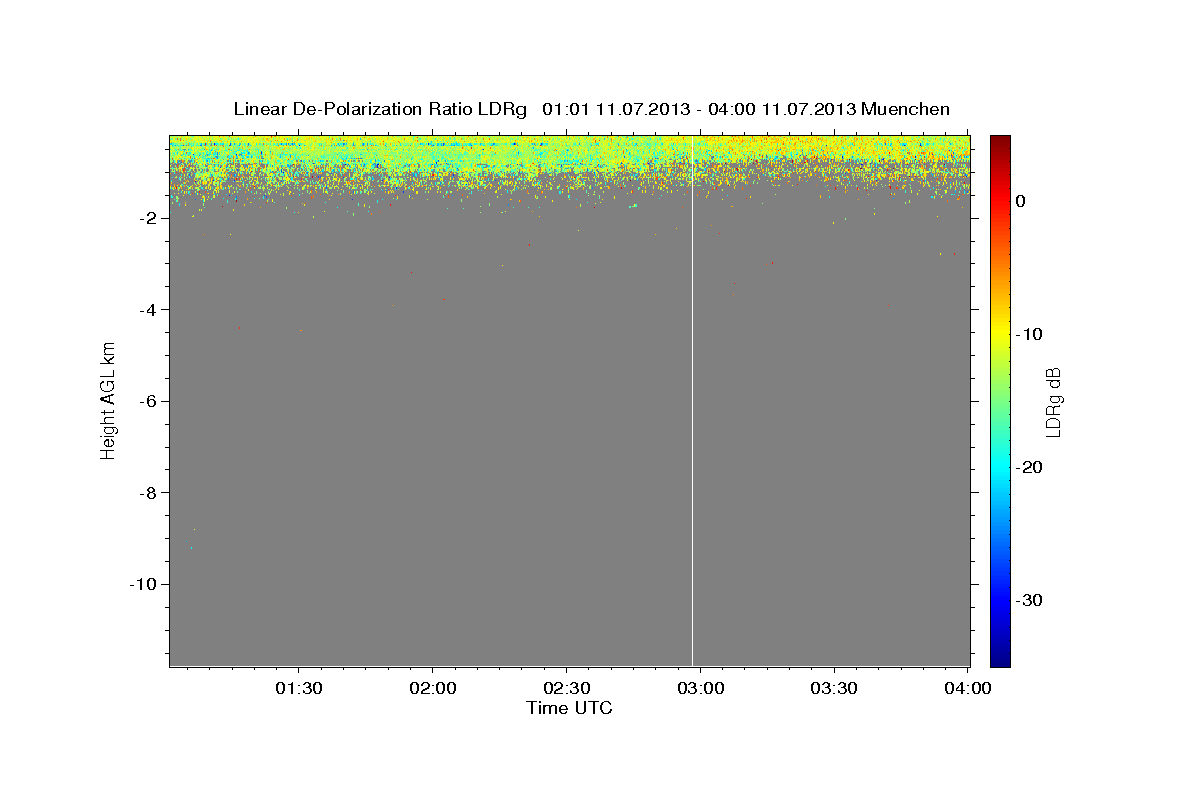Click the dark blue bottom of colorbar

(1000, 658)
